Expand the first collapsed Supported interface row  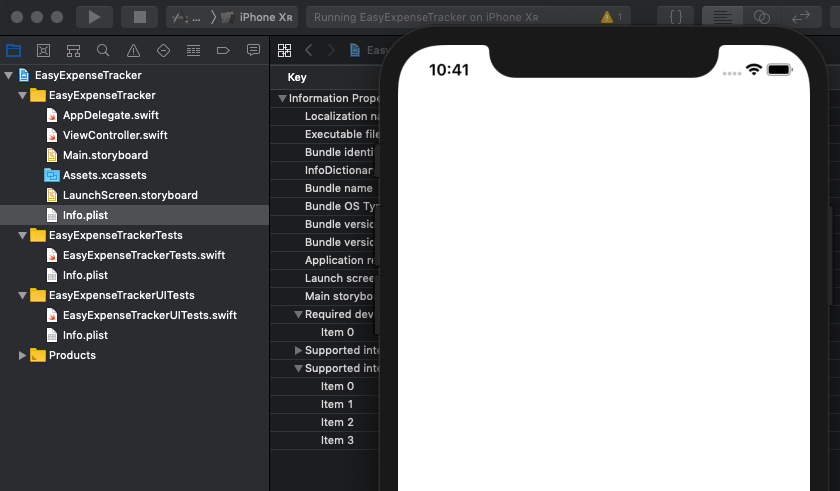pos(298,351)
